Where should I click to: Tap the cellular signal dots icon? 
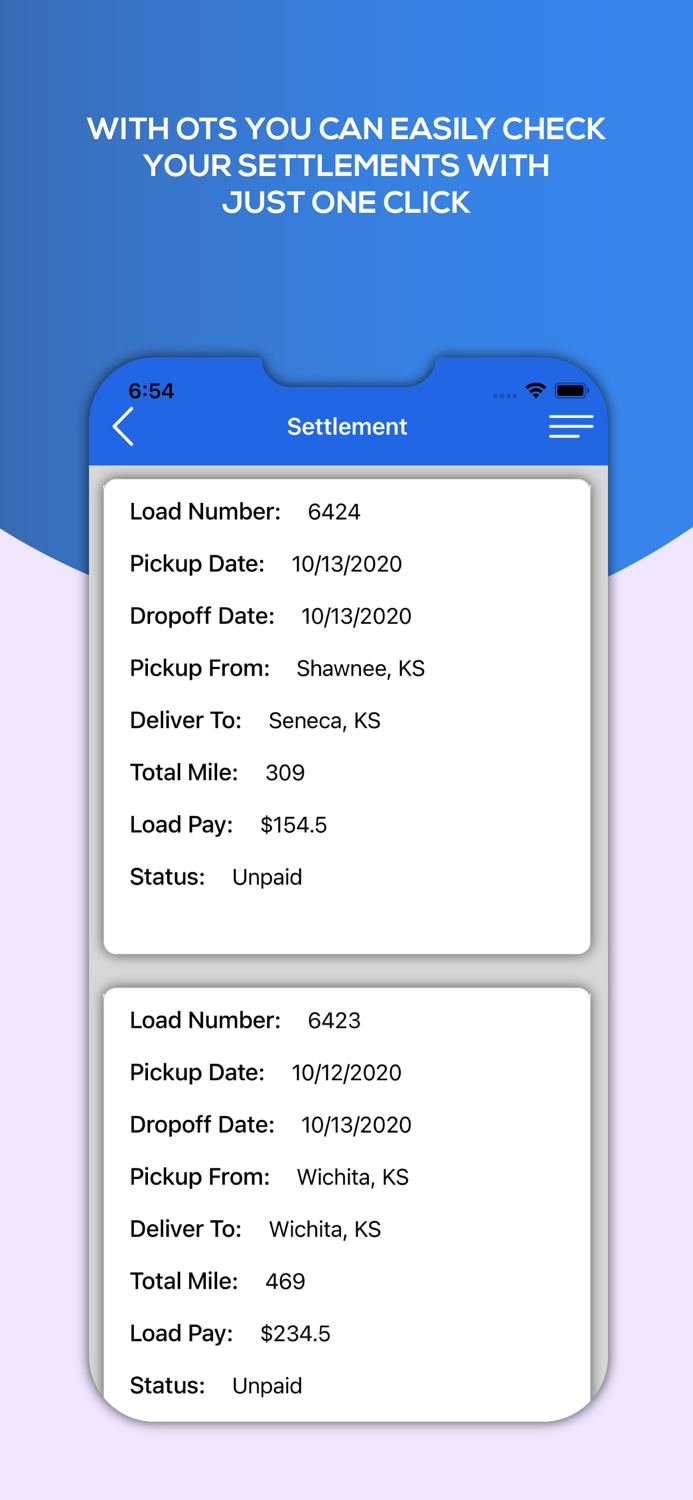point(504,396)
